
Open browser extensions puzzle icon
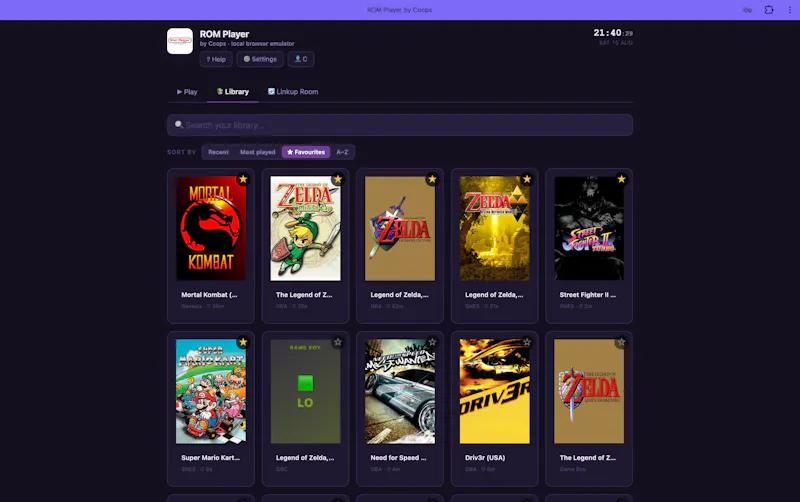click(x=769, y=10)
